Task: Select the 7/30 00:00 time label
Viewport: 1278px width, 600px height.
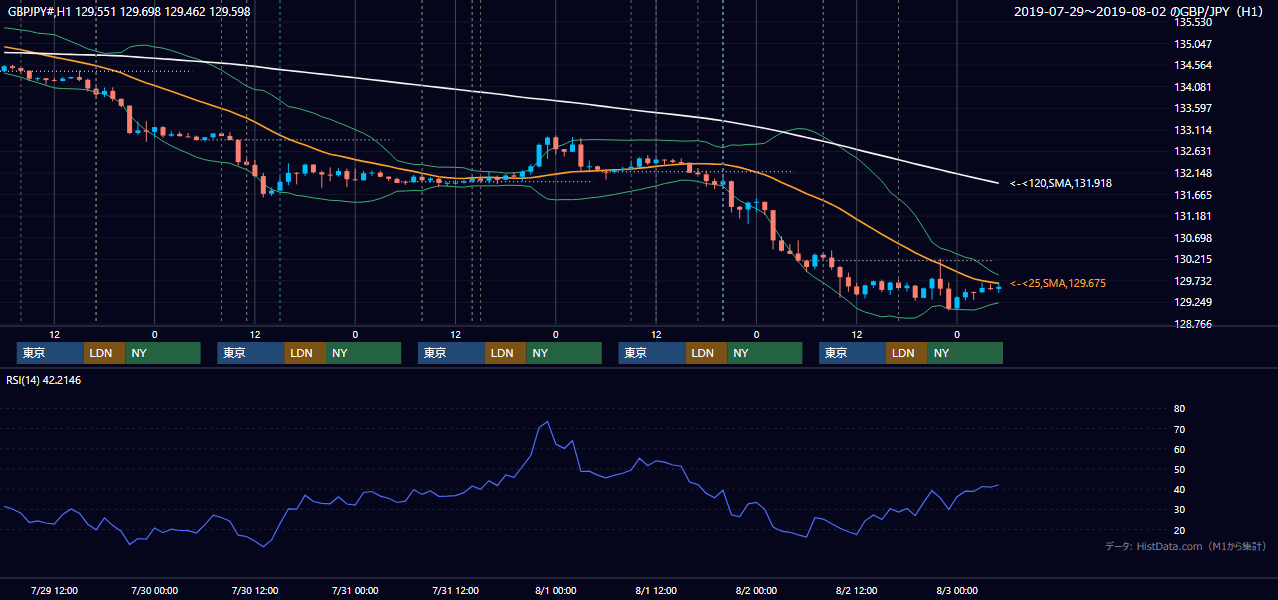Action: coord(154,590)
